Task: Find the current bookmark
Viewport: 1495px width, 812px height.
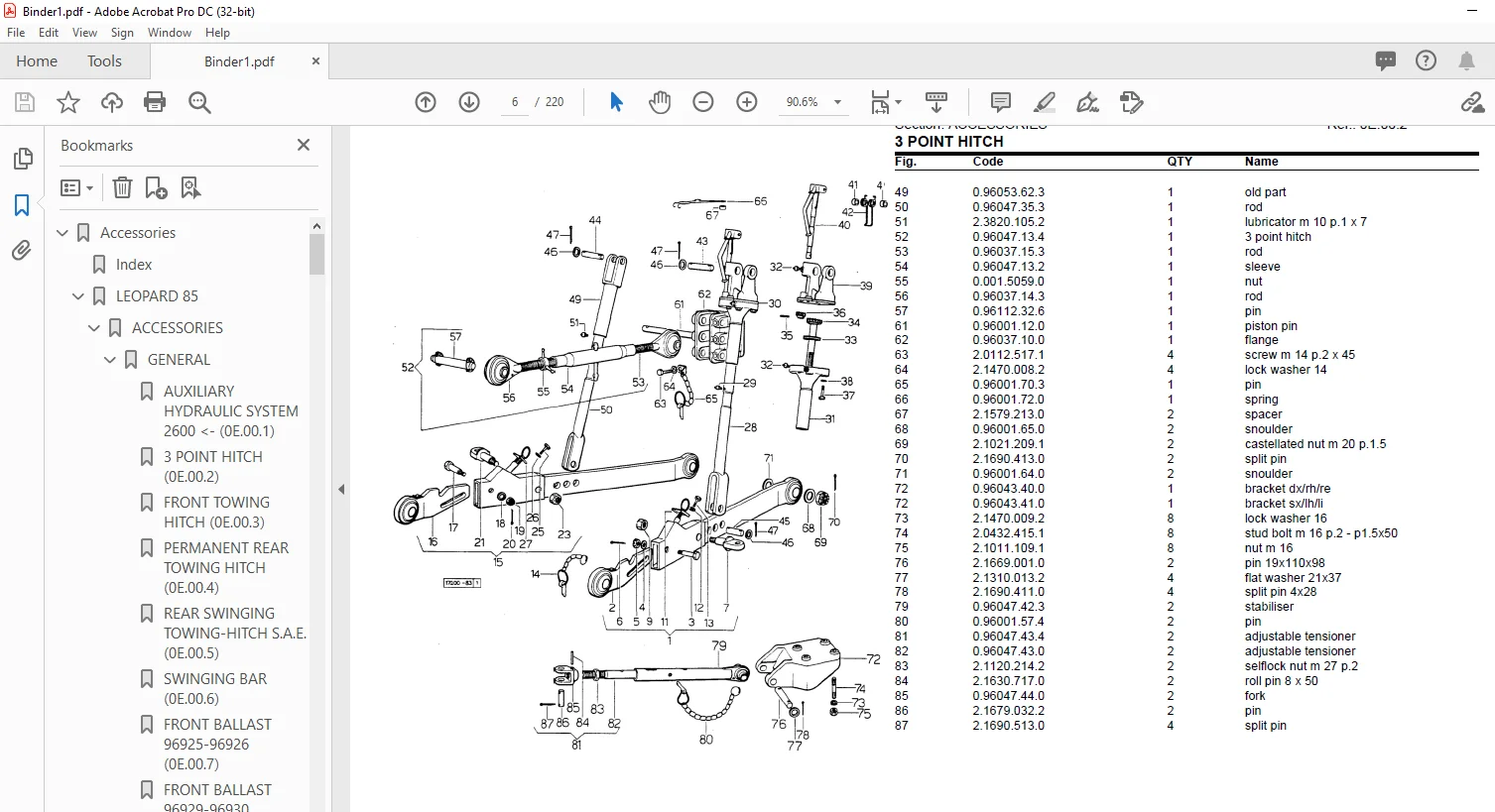Action: 190,187
